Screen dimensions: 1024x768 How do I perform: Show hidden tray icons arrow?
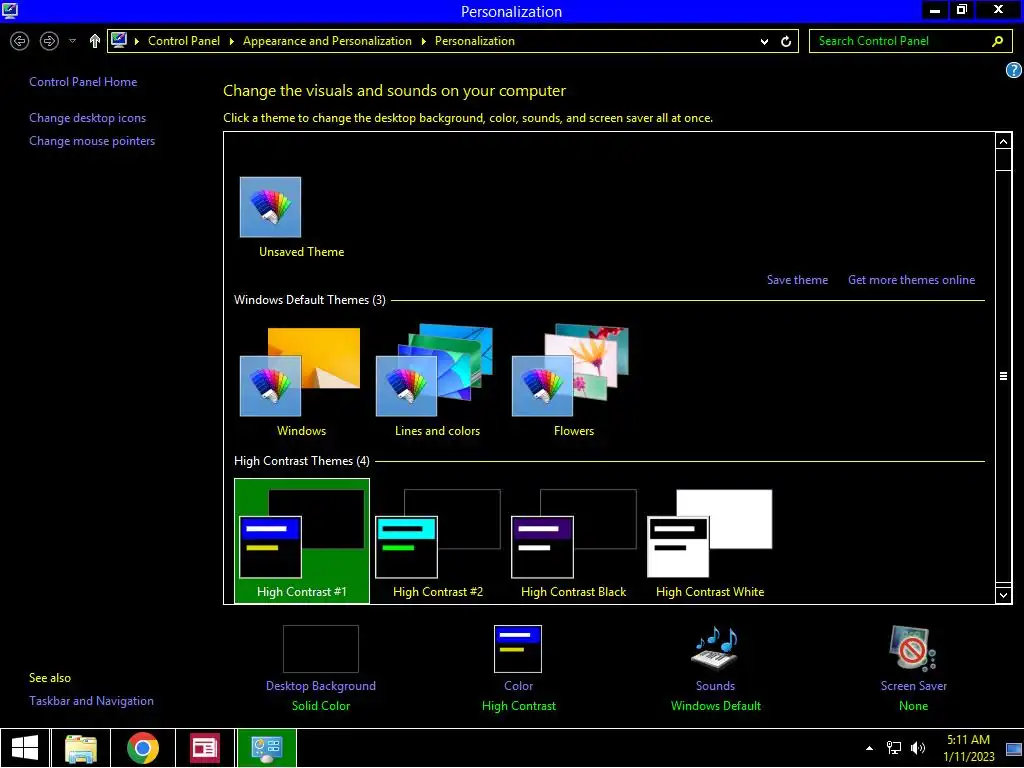tap(869, 748)
